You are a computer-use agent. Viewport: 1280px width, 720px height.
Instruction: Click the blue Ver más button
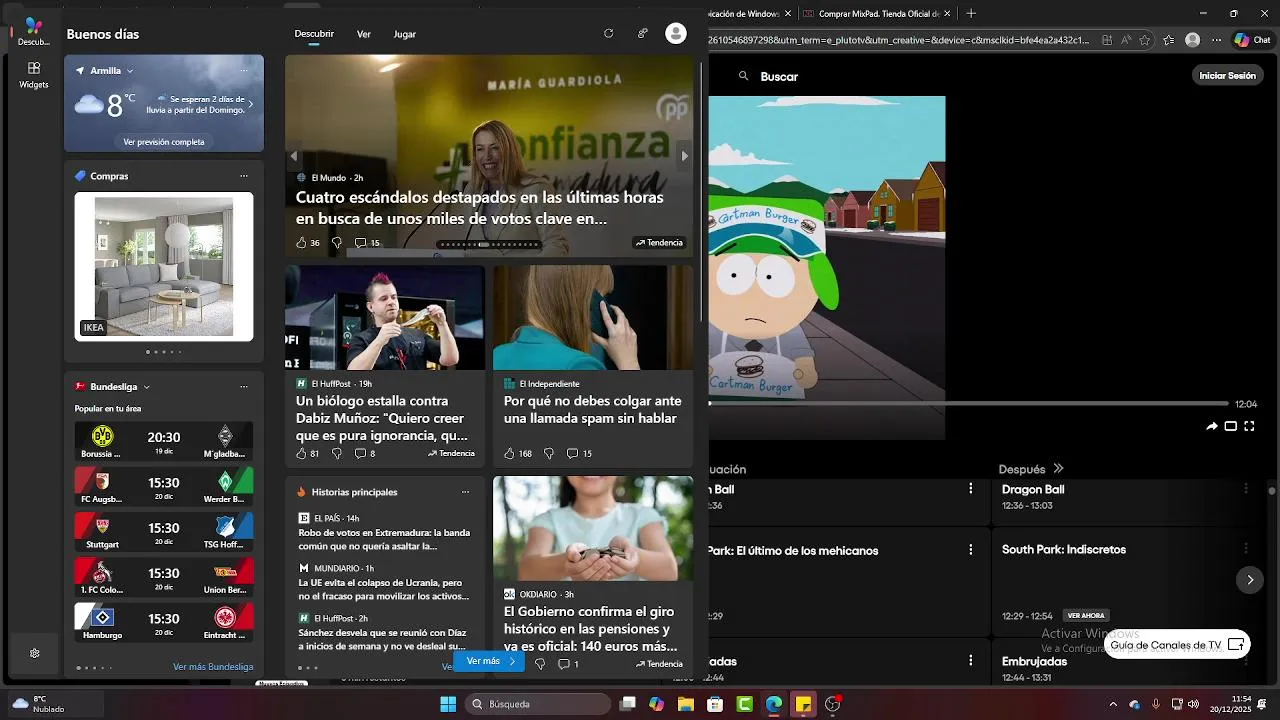(490, 661)
